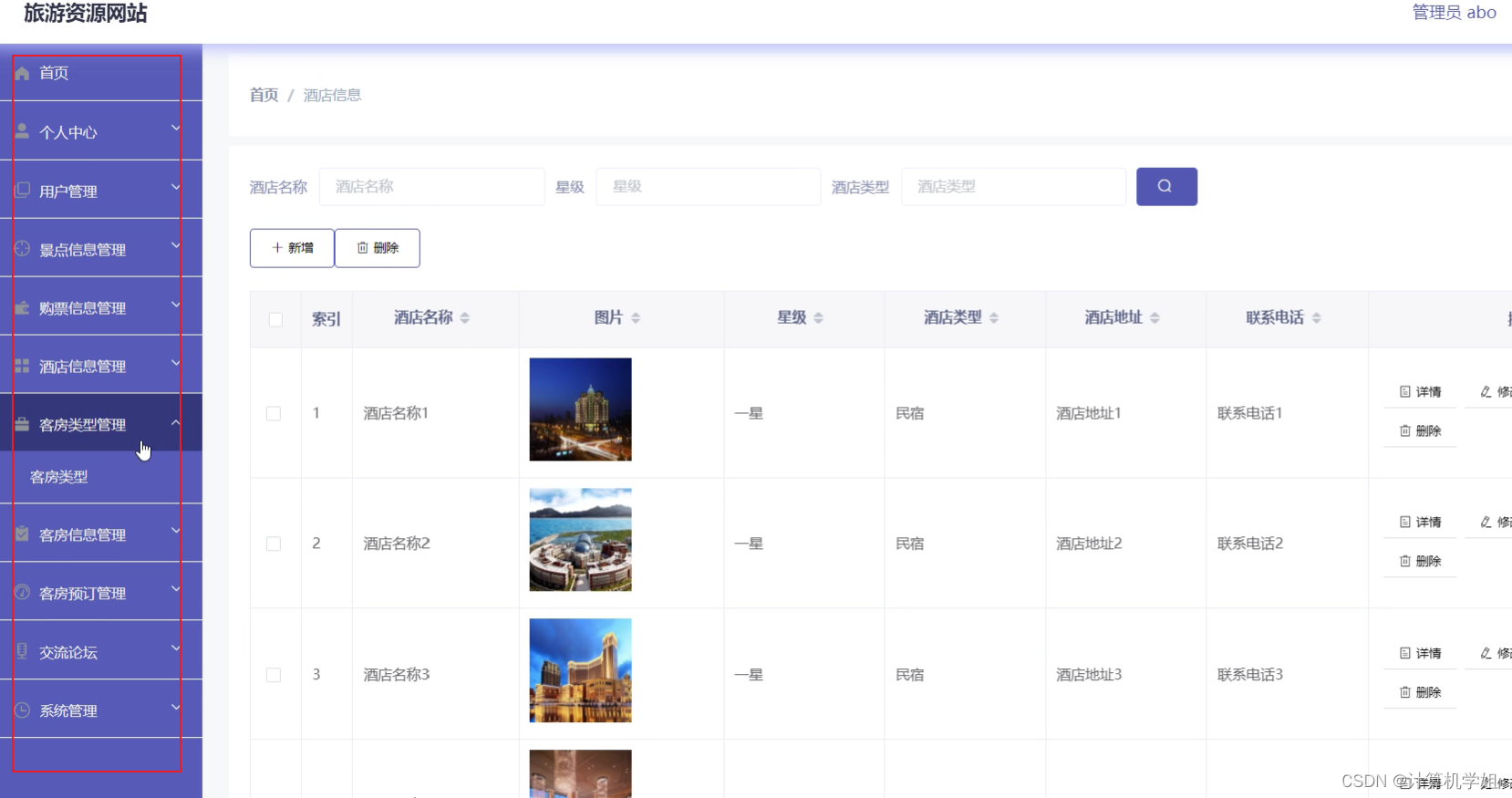Click the person icon beside 个人中心
1512x798 pixels.
point(22,131)
